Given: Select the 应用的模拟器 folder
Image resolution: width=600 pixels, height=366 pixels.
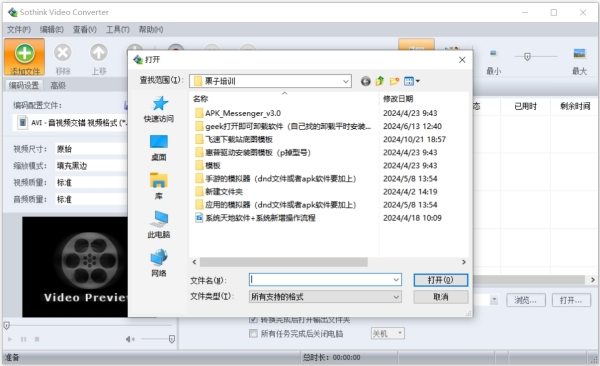Looking at the screenshot, I should (x=275, y=204).
